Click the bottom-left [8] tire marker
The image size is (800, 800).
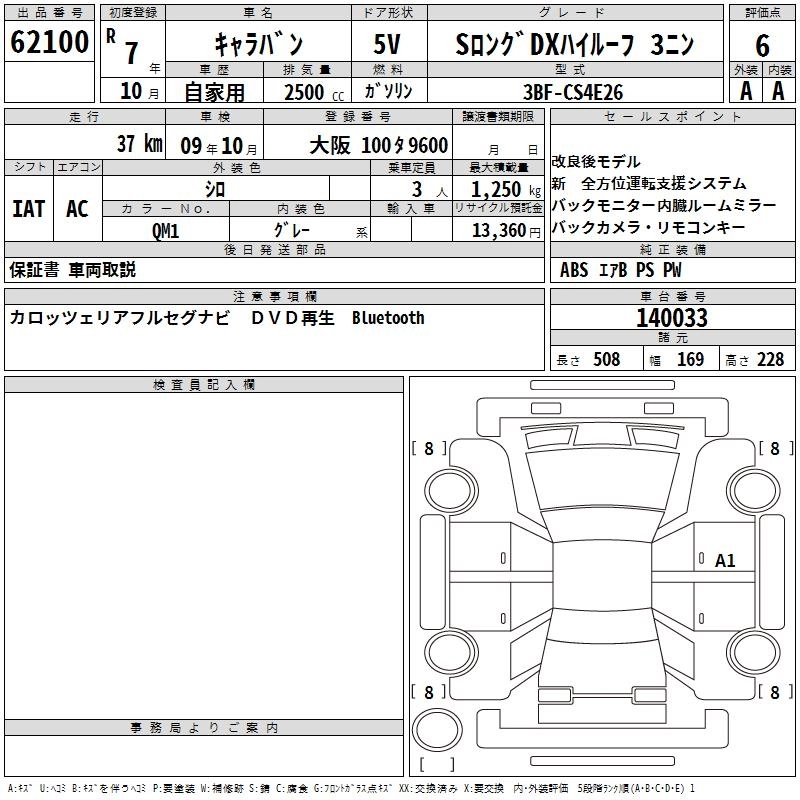tap(429, 692)
